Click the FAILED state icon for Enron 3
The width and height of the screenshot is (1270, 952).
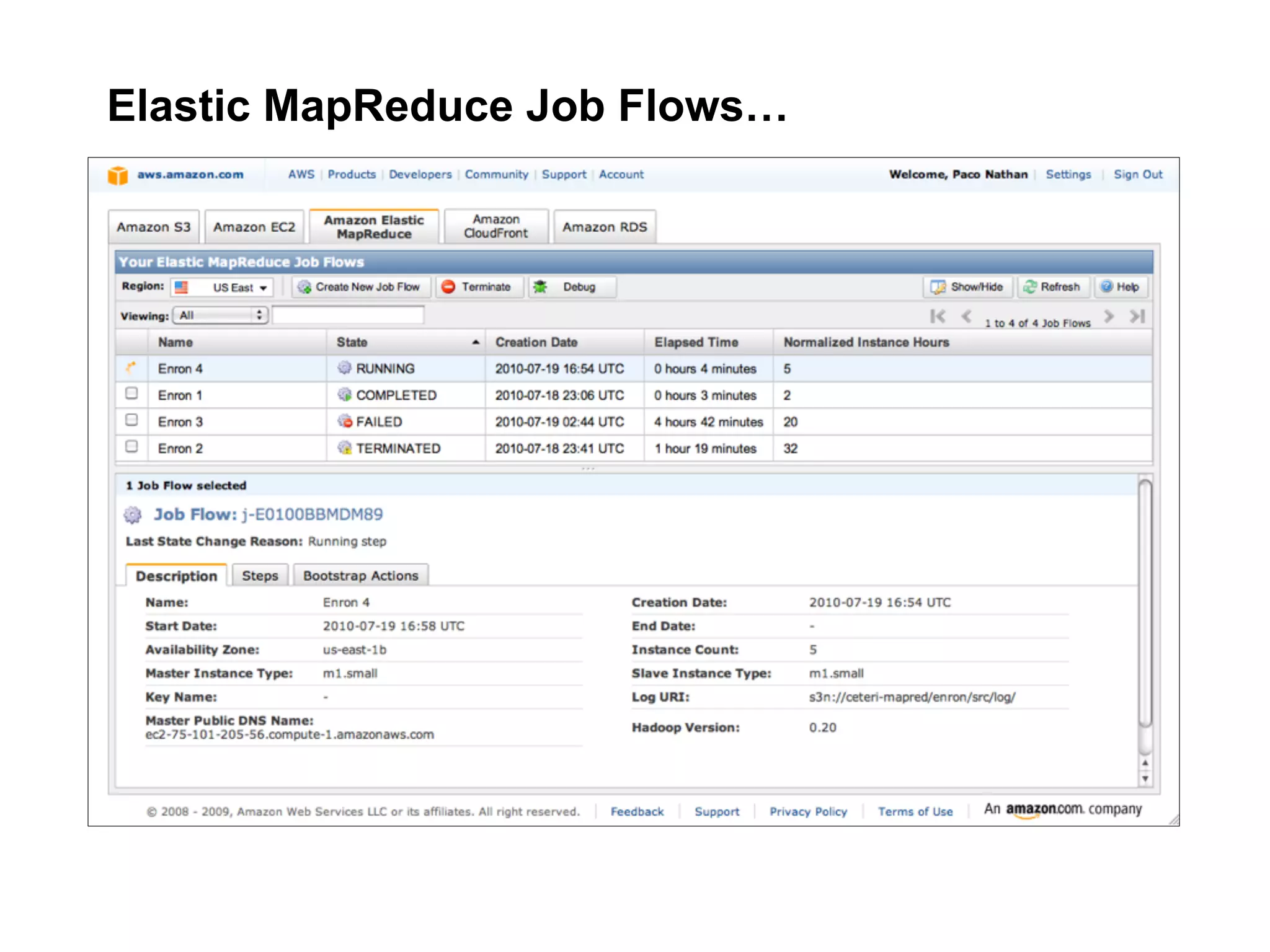coord(344,421)
